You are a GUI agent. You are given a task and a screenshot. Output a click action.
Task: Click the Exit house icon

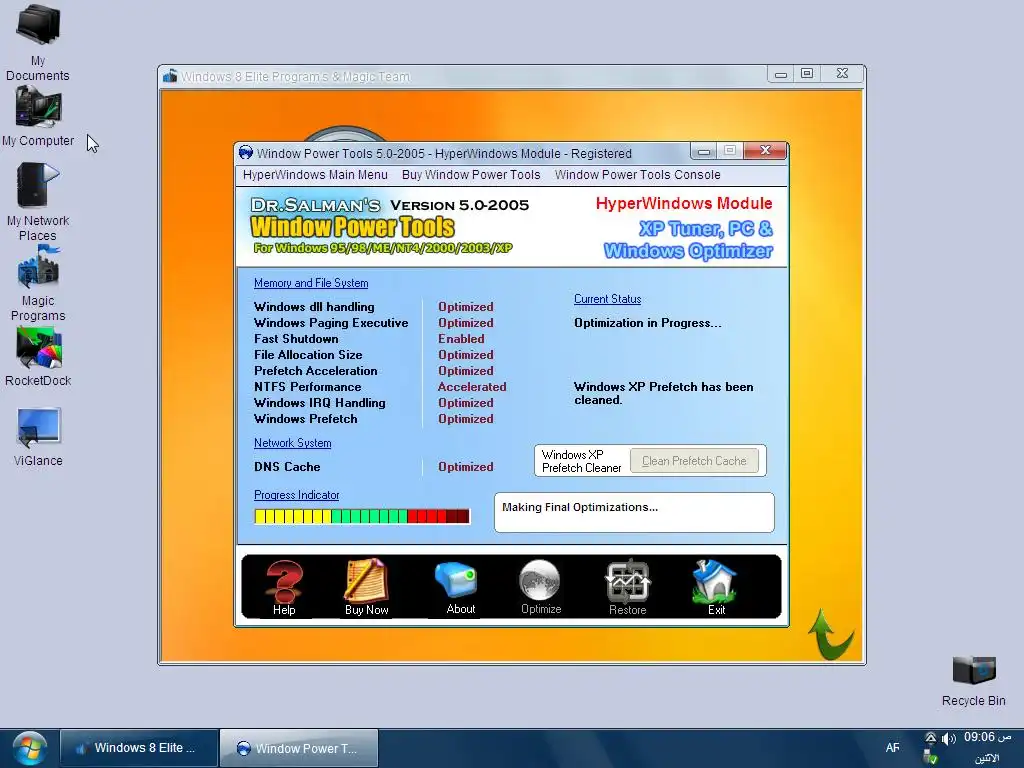714,587
